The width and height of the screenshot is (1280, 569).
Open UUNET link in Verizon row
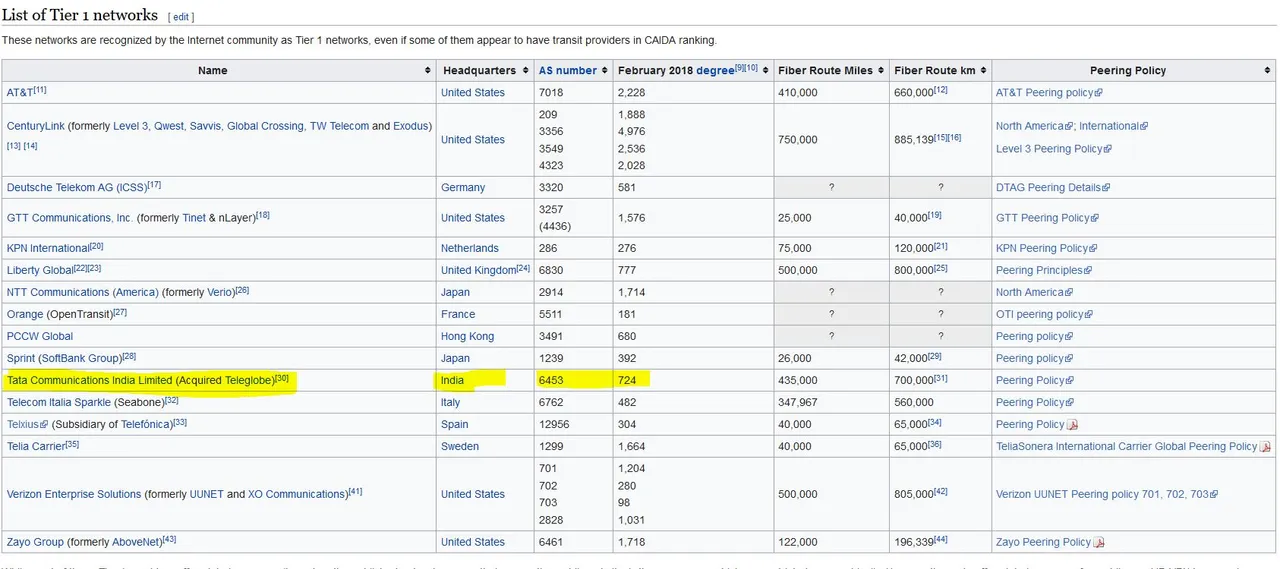pos(207,495)
